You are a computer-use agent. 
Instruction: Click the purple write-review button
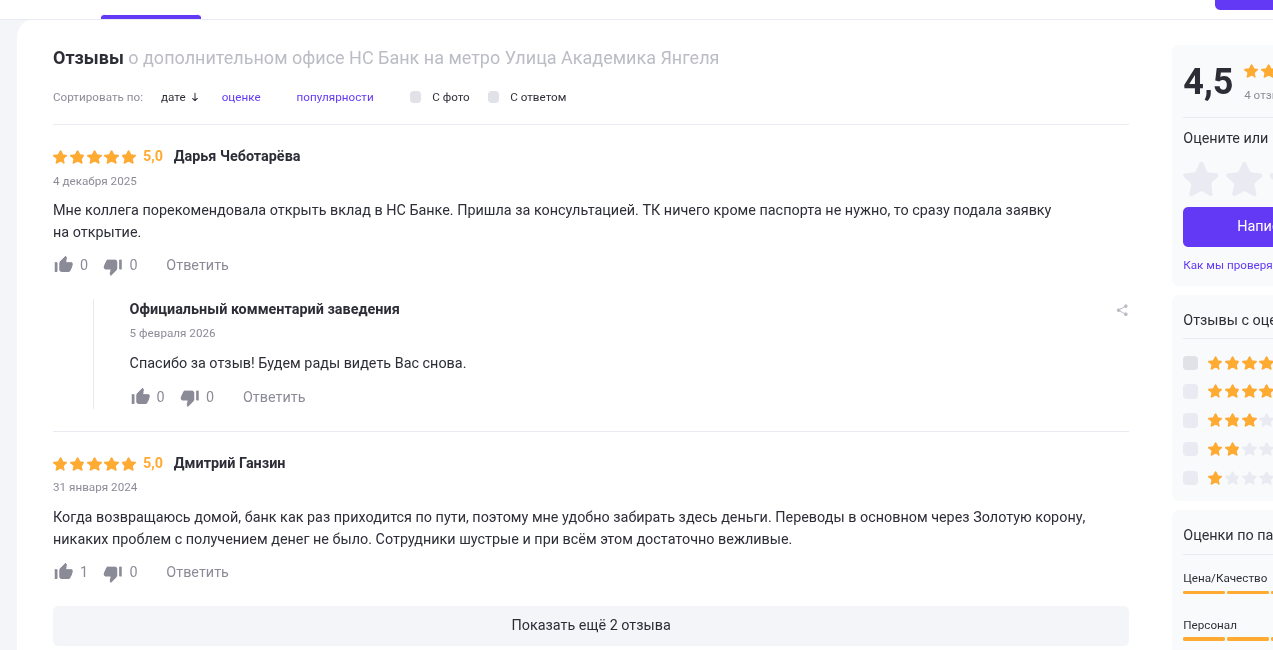1228,227
